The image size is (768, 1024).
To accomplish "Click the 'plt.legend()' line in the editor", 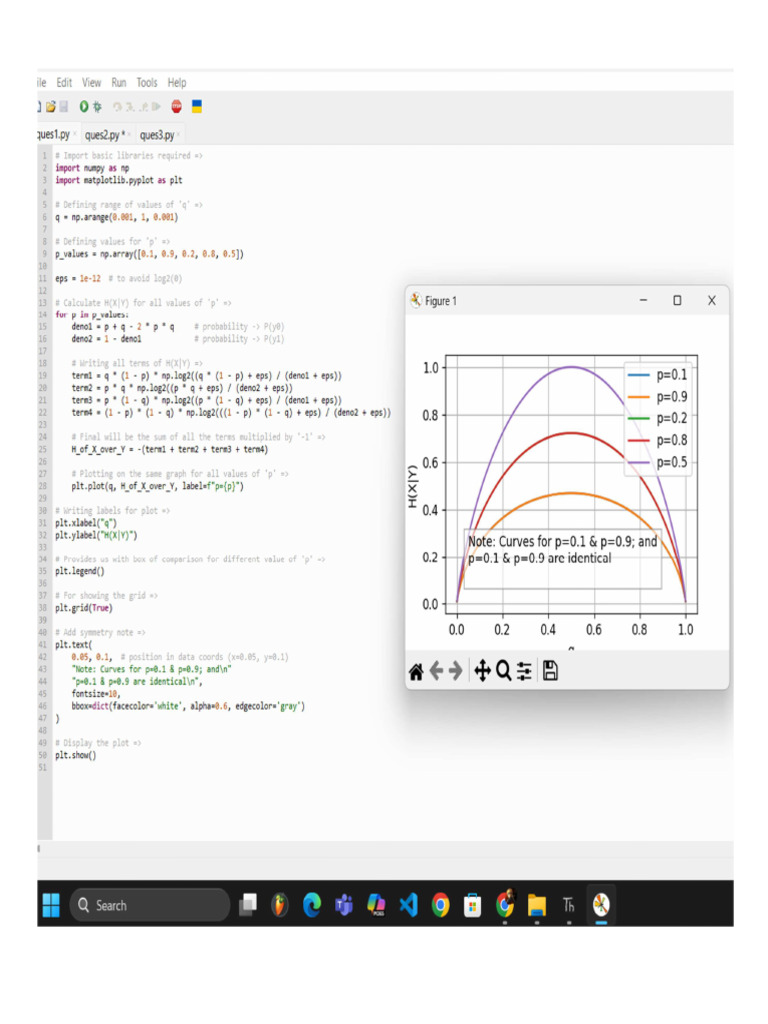I will tap(80, 571).
